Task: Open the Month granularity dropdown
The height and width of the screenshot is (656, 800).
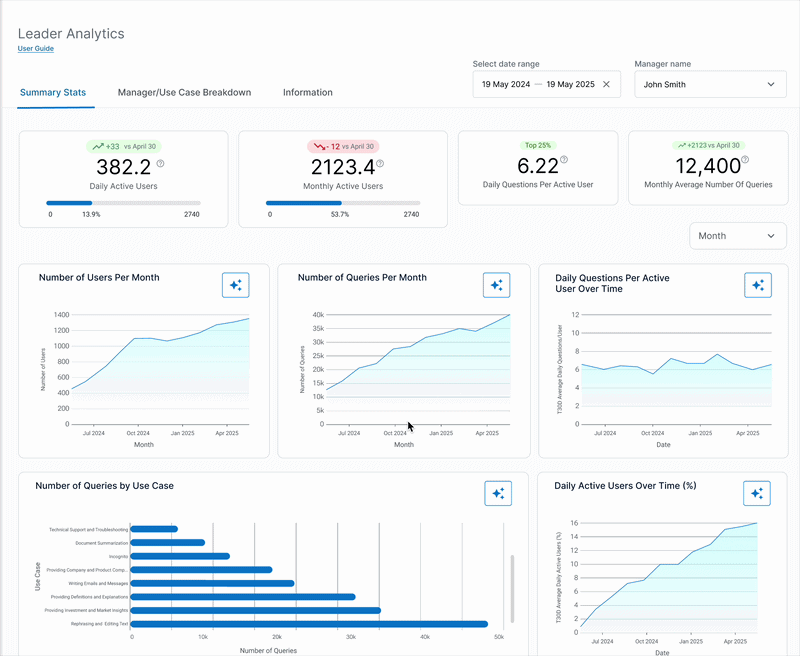Action: [x=738, y=236]
